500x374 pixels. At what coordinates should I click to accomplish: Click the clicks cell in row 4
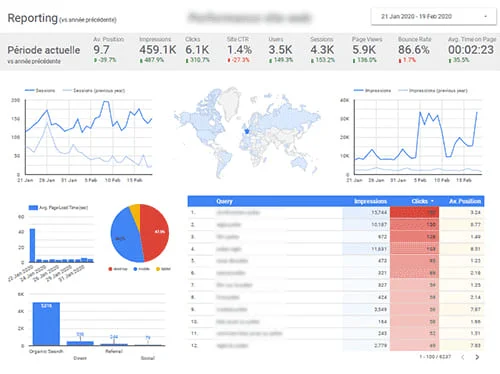coord(414,249)
